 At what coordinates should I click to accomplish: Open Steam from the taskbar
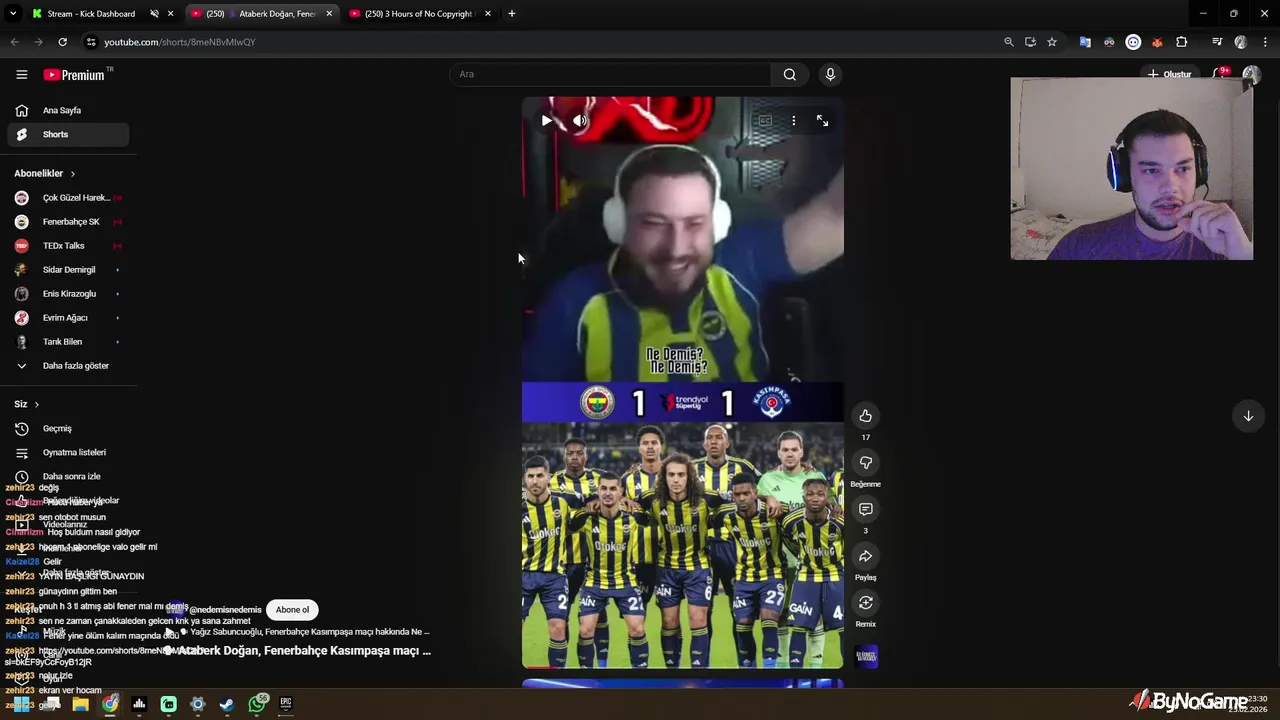(227, 704)
